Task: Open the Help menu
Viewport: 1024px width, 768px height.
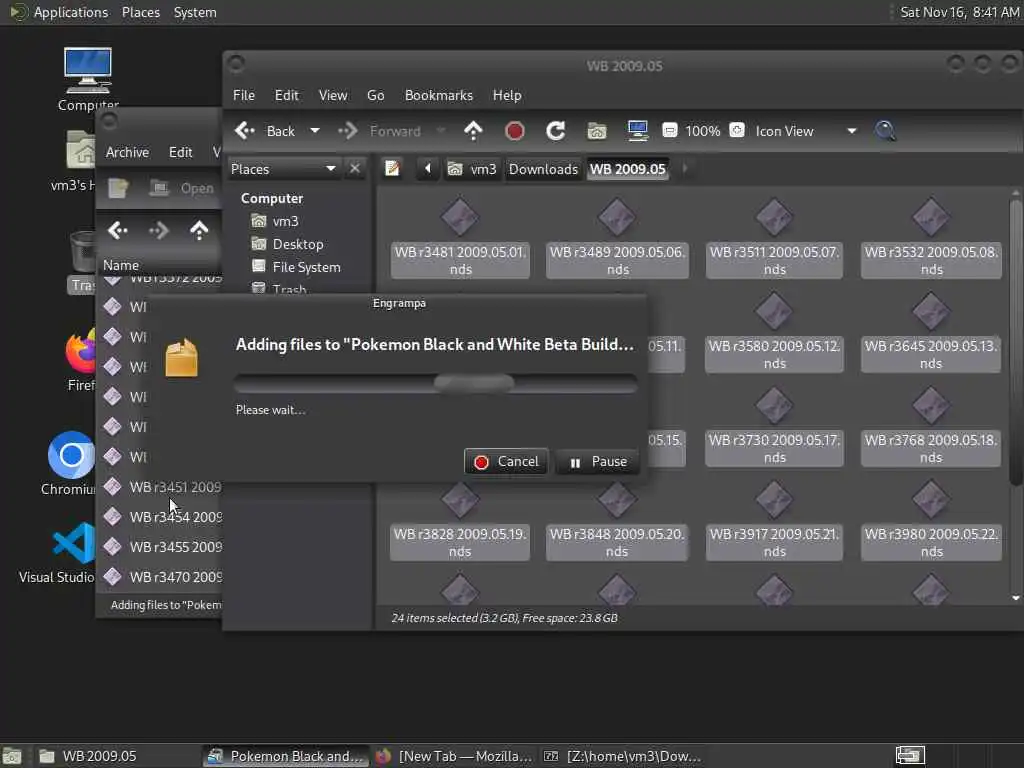Action: tap(507, 95)
